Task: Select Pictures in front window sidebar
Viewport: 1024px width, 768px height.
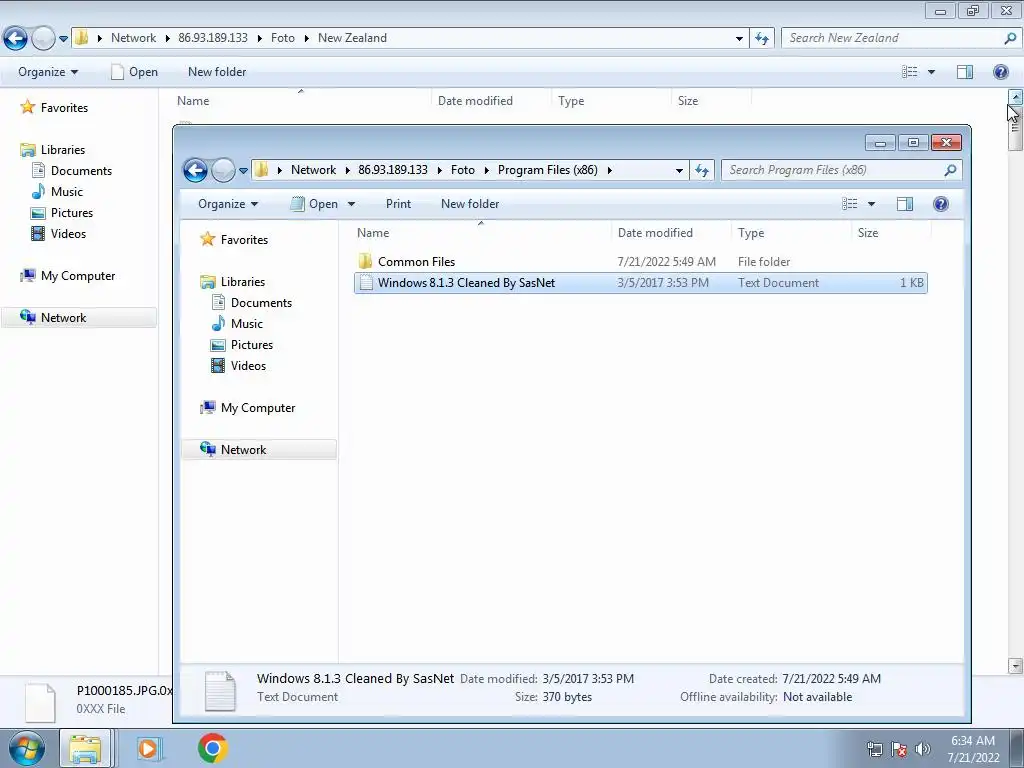Action: [251, 345]
